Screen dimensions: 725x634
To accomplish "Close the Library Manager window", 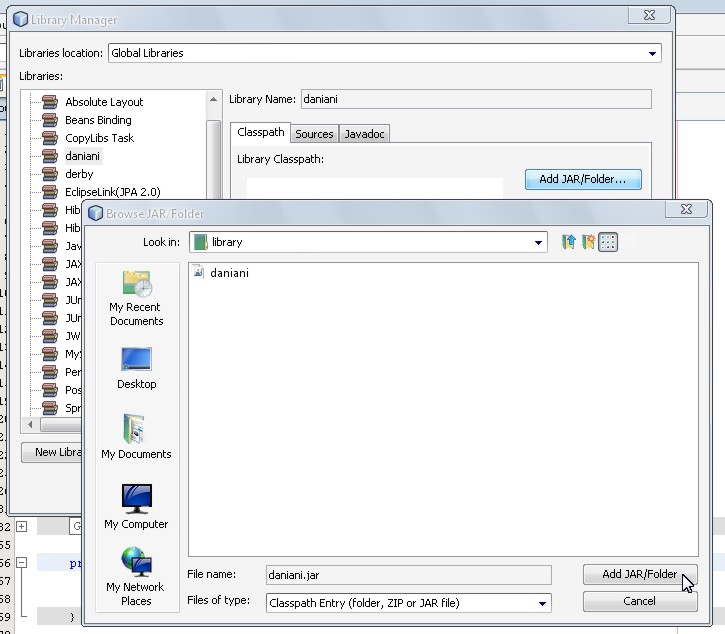I will tap(649, 15).
